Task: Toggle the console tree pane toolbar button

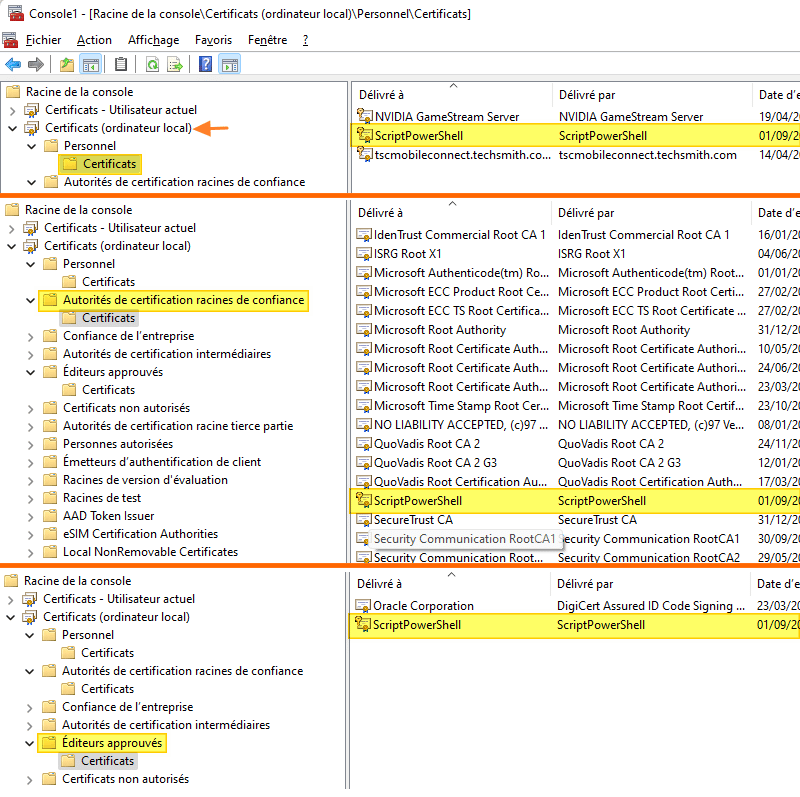Action: [90, 65]
